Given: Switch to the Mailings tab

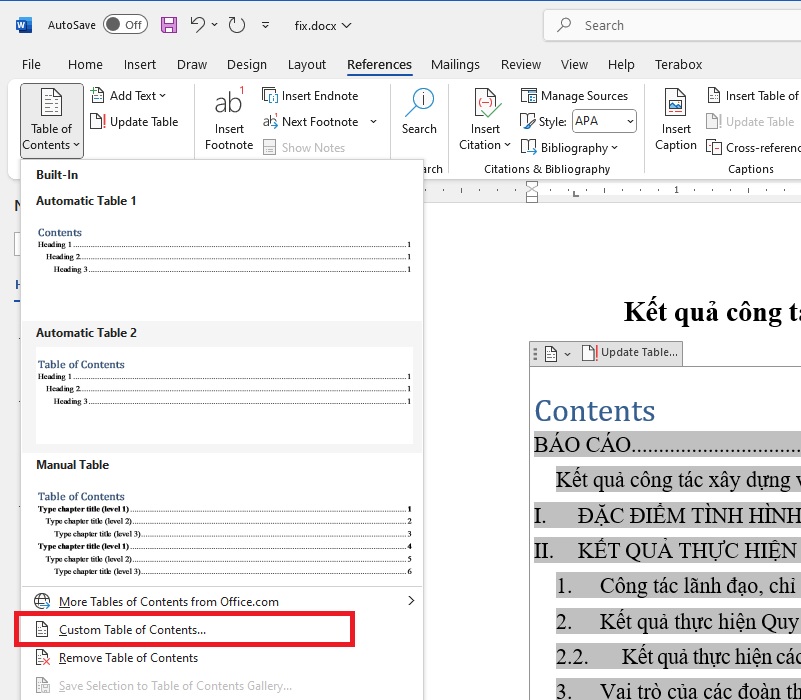Looking at the screenshot, I should 455,64.
